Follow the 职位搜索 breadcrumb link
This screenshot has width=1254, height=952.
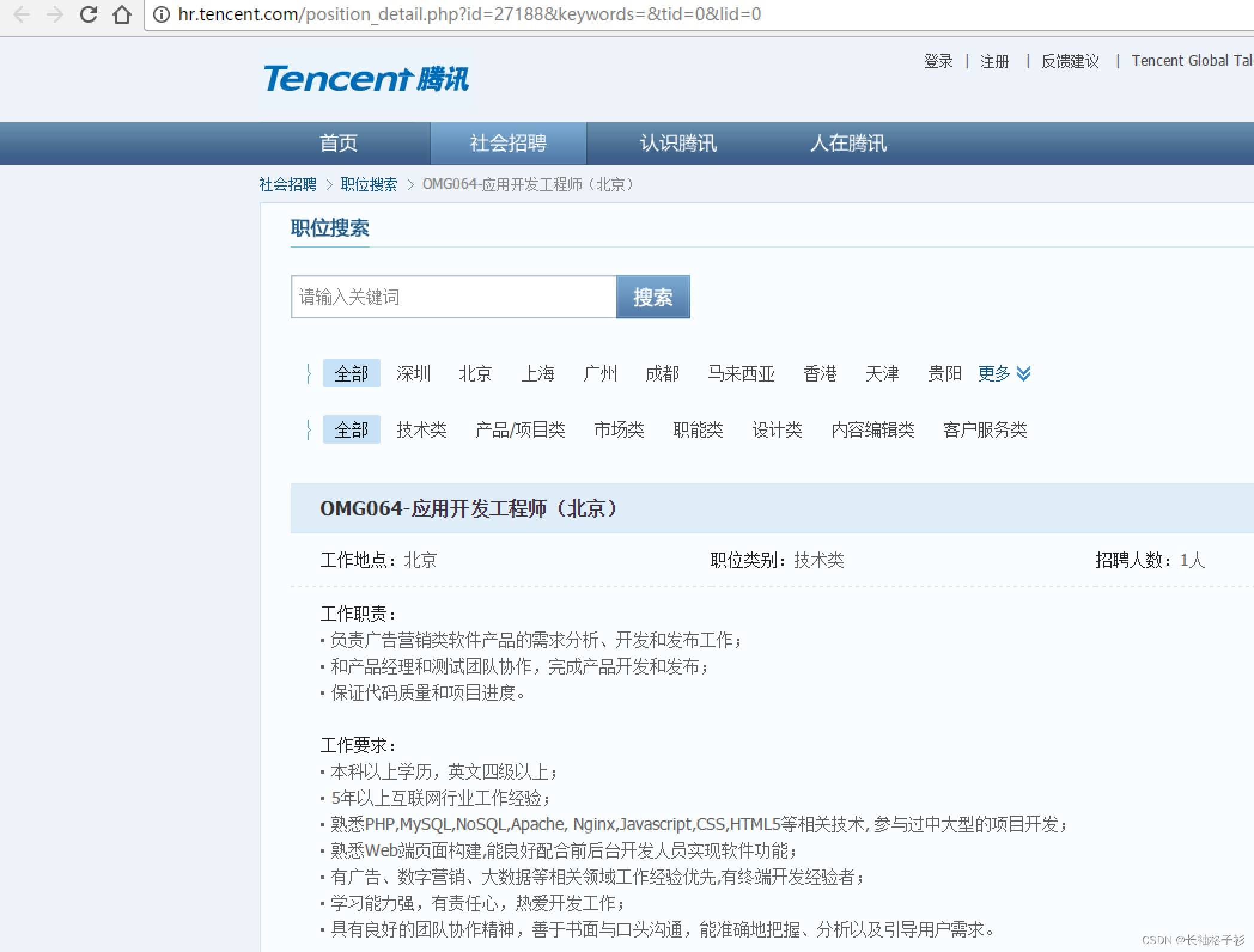(x=369, y=184)
